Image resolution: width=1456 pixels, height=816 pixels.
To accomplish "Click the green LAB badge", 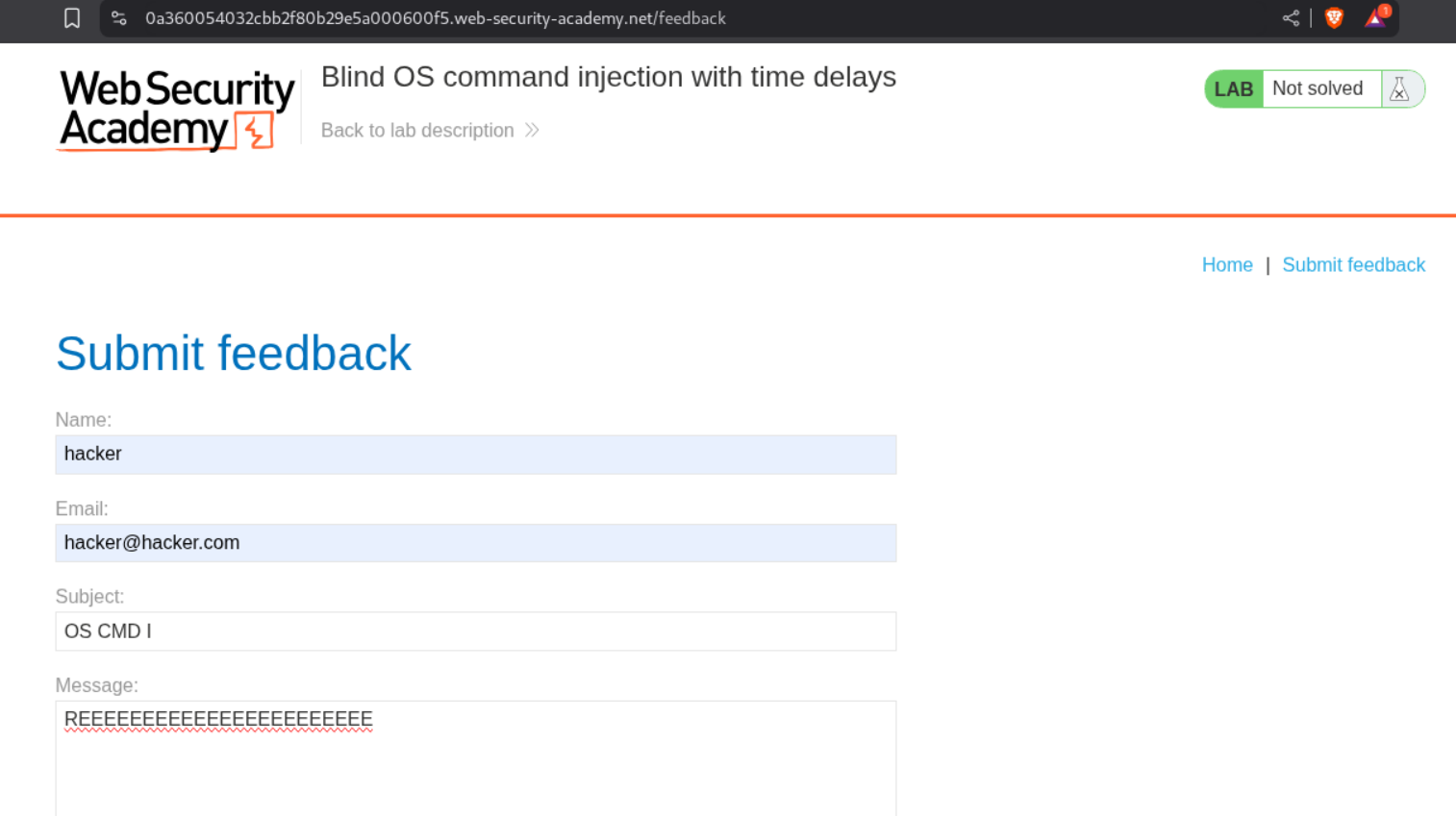I will click(1233, 89).
